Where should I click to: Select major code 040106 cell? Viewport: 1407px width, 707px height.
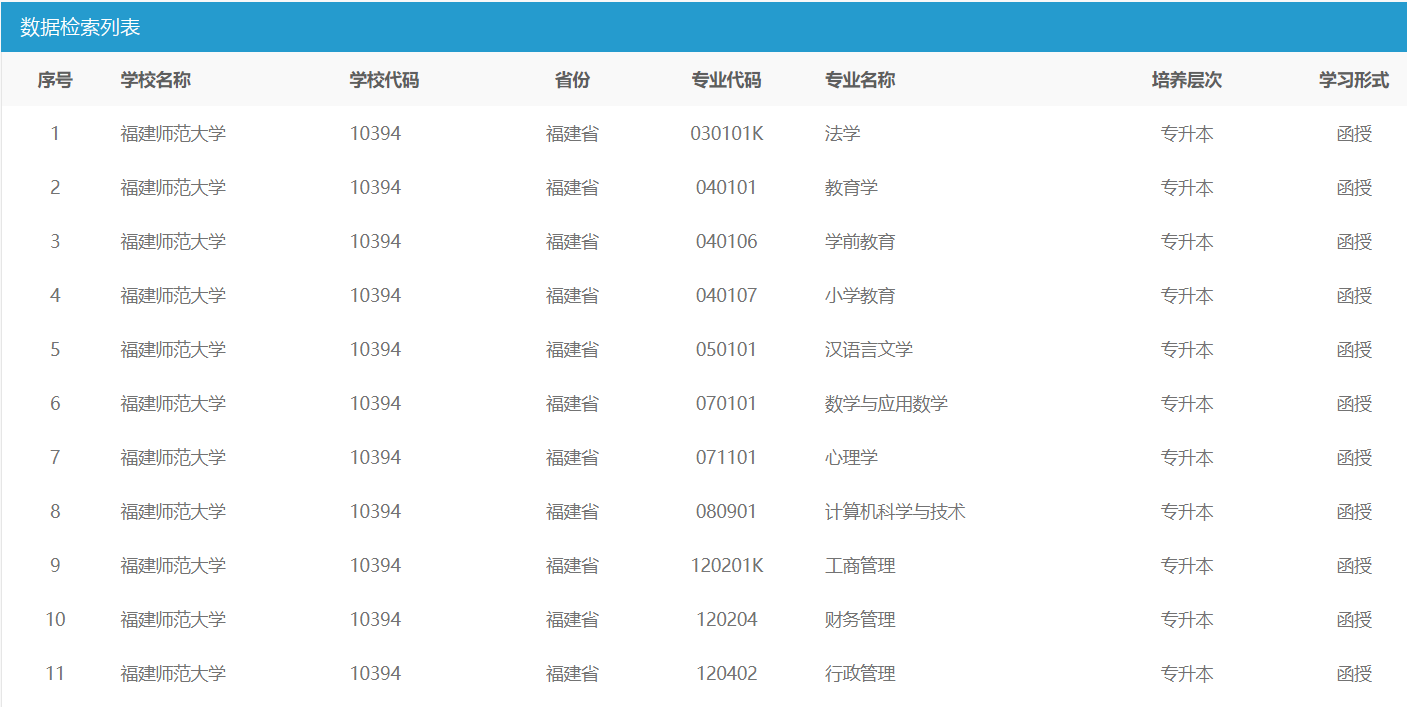pyautogui.click(x=727, y=242)
